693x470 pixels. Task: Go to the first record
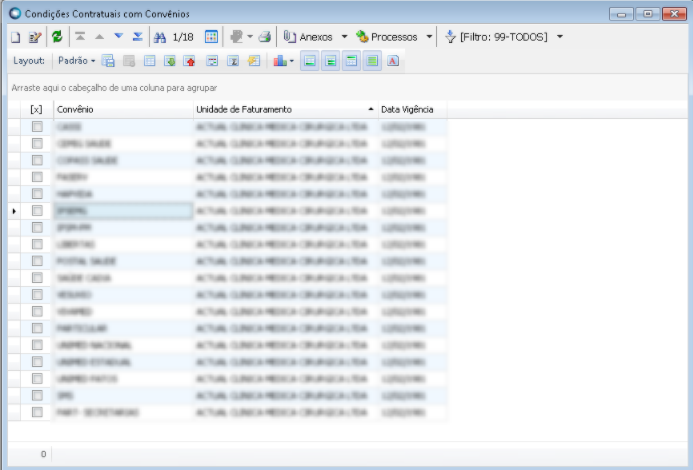click(x=80, y=37)
